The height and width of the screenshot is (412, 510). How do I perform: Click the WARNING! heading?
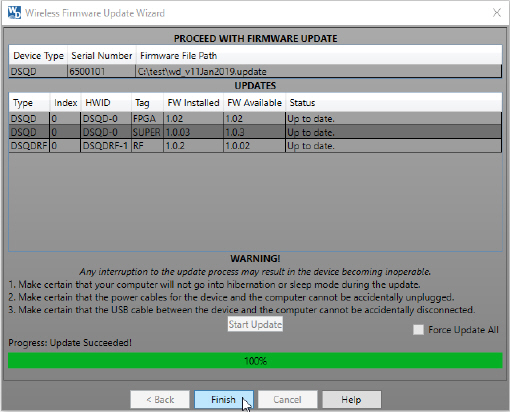pos(255,258)
